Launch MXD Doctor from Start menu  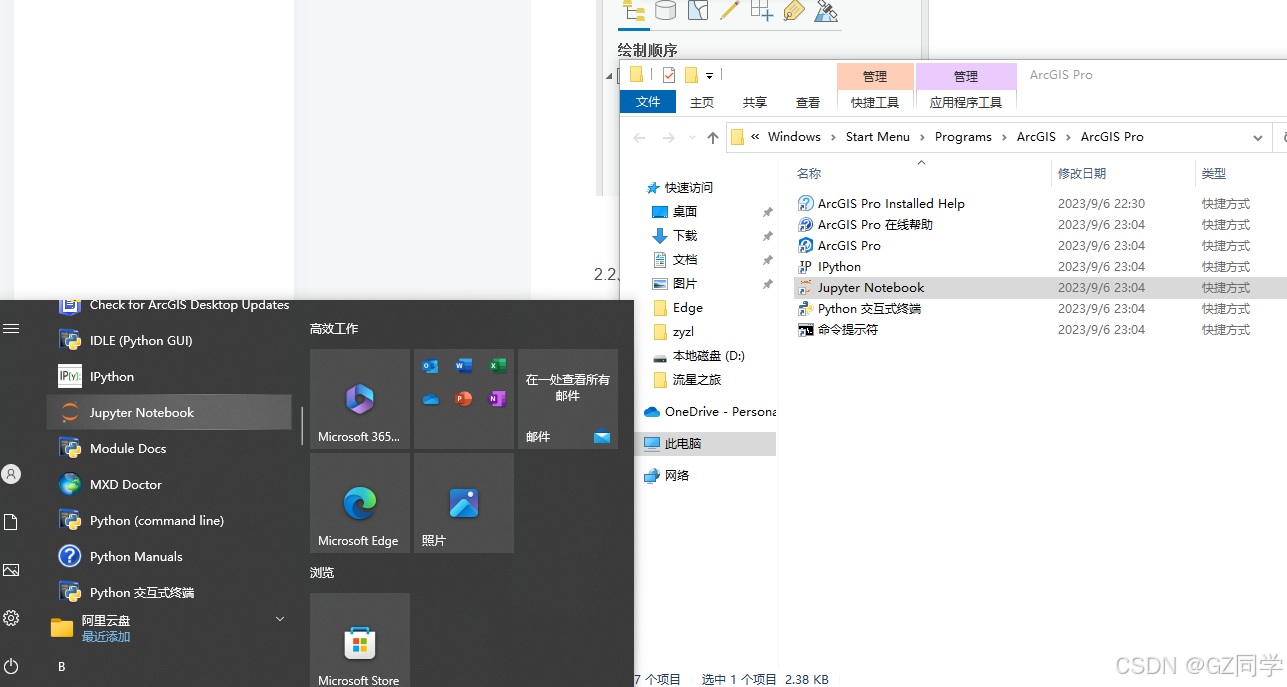169,485
